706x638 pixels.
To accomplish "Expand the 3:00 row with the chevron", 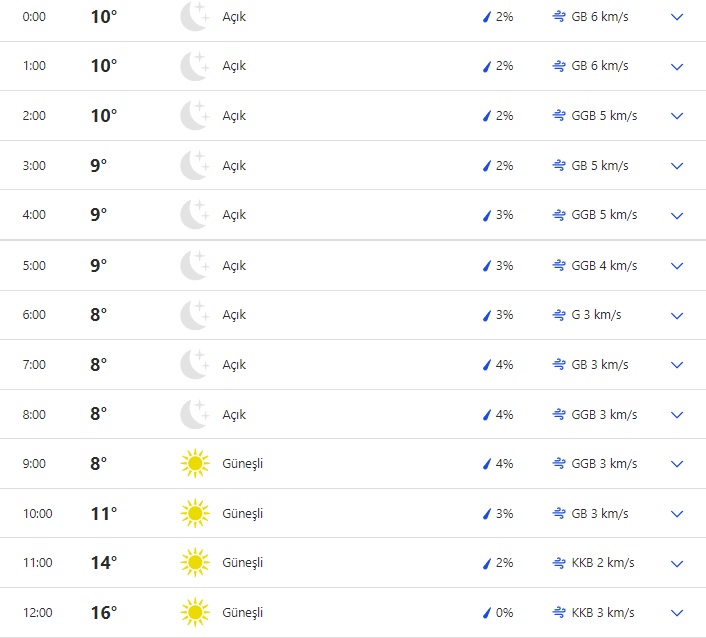I will [x=677, y=166].
